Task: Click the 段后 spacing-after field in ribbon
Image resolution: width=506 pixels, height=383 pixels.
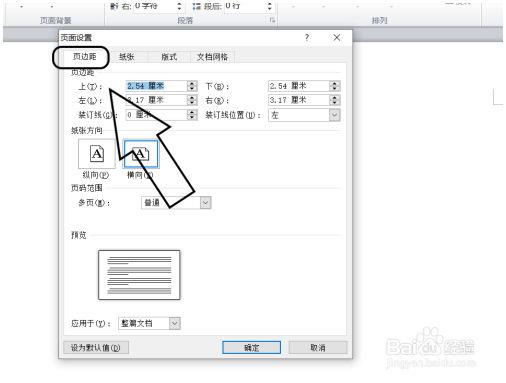Action: [x=245, y=6]
